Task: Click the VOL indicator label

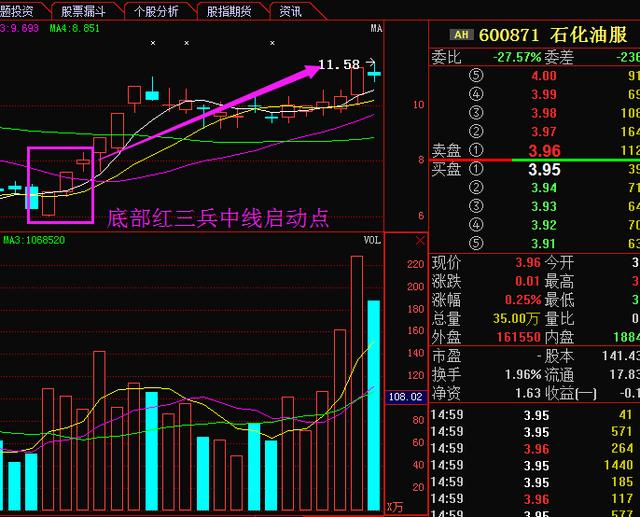Action: point(372,240)
